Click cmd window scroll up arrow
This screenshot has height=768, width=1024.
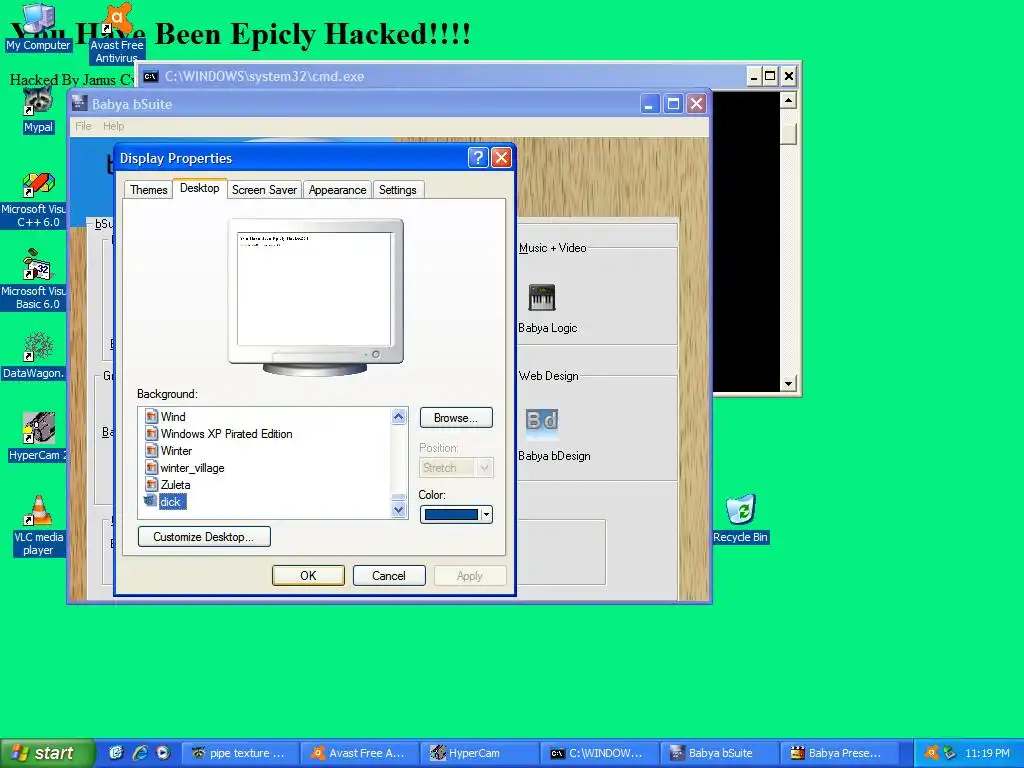coord(788,101)
